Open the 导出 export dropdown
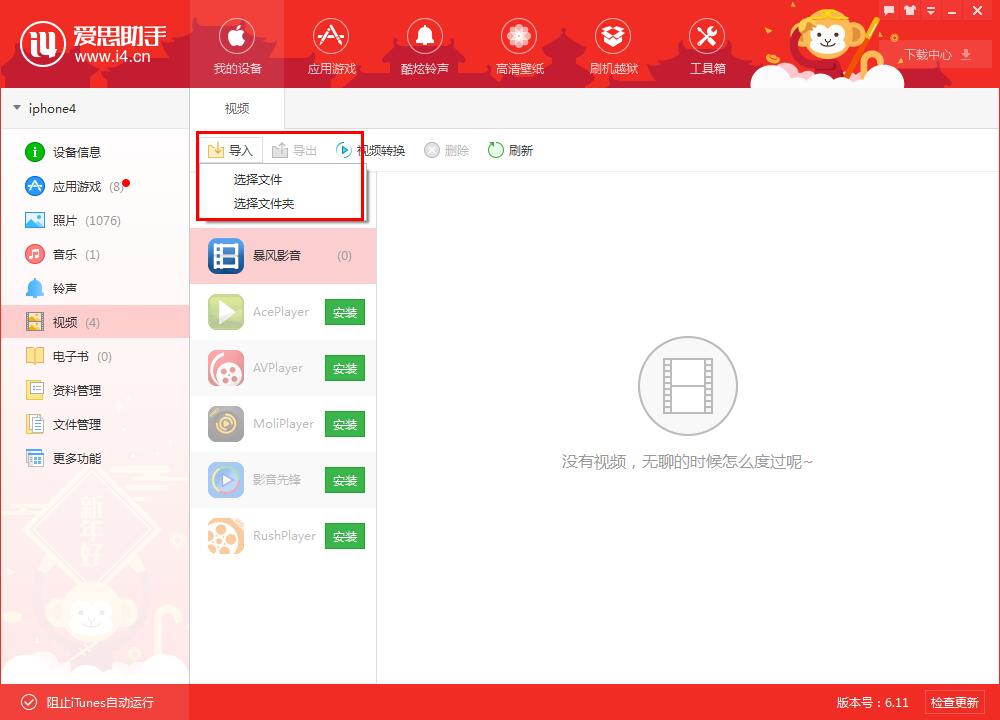This screenshot has height=720, width=1000. (294, 150)
